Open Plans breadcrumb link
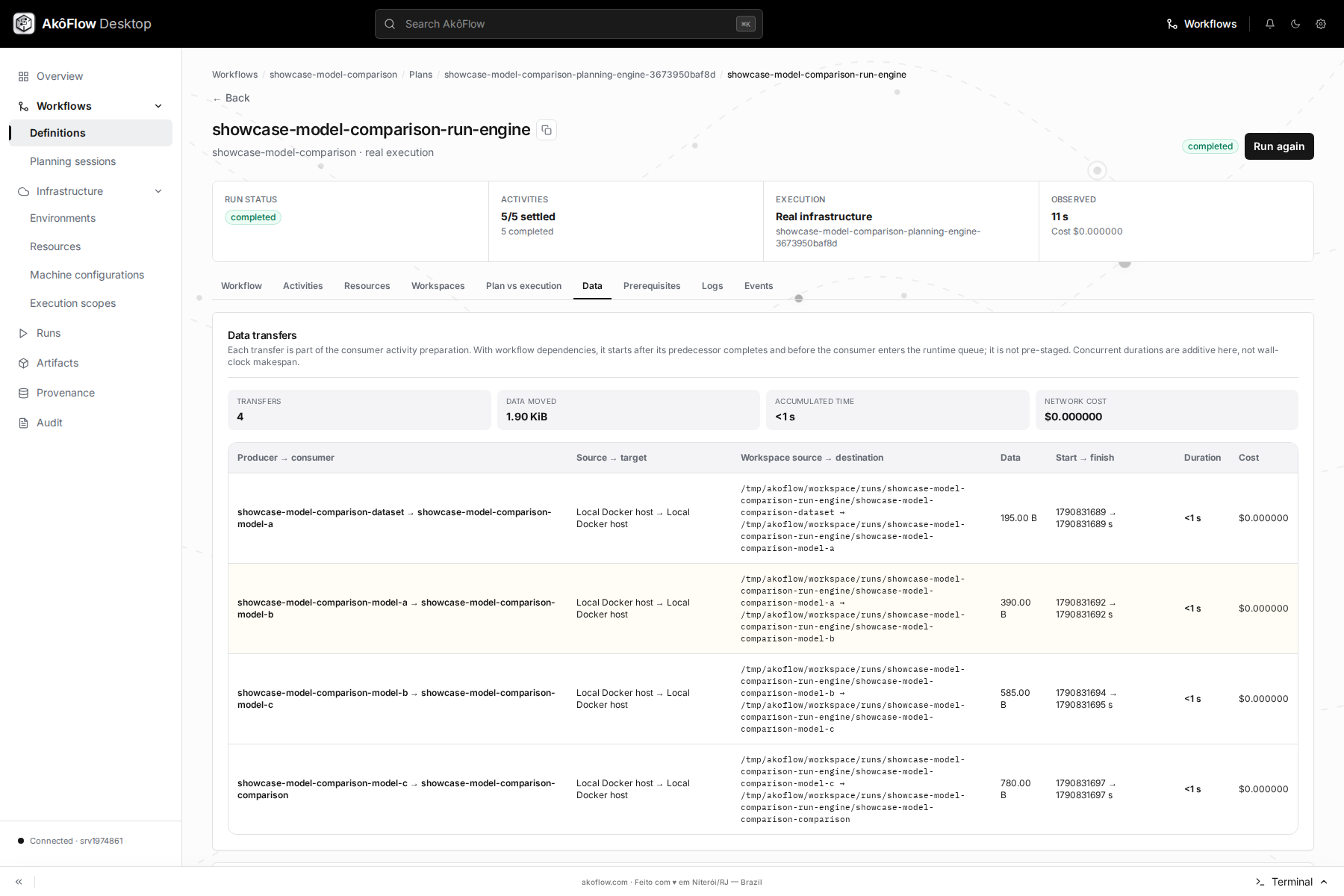The height and width of the screenshot is (896, 1344). point(420,75)
